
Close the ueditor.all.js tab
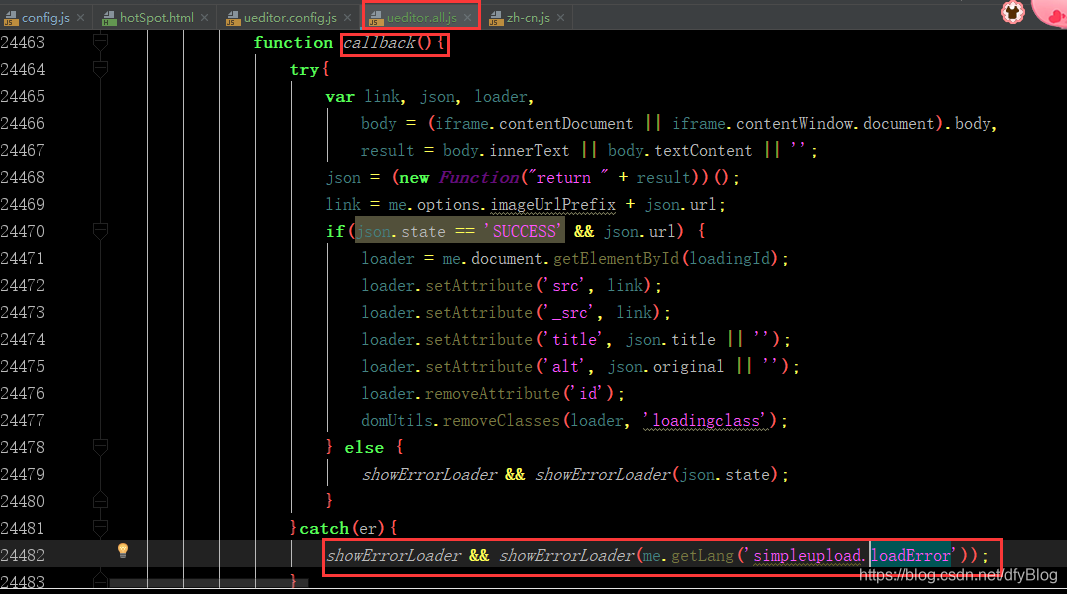(x=467, y=18)
